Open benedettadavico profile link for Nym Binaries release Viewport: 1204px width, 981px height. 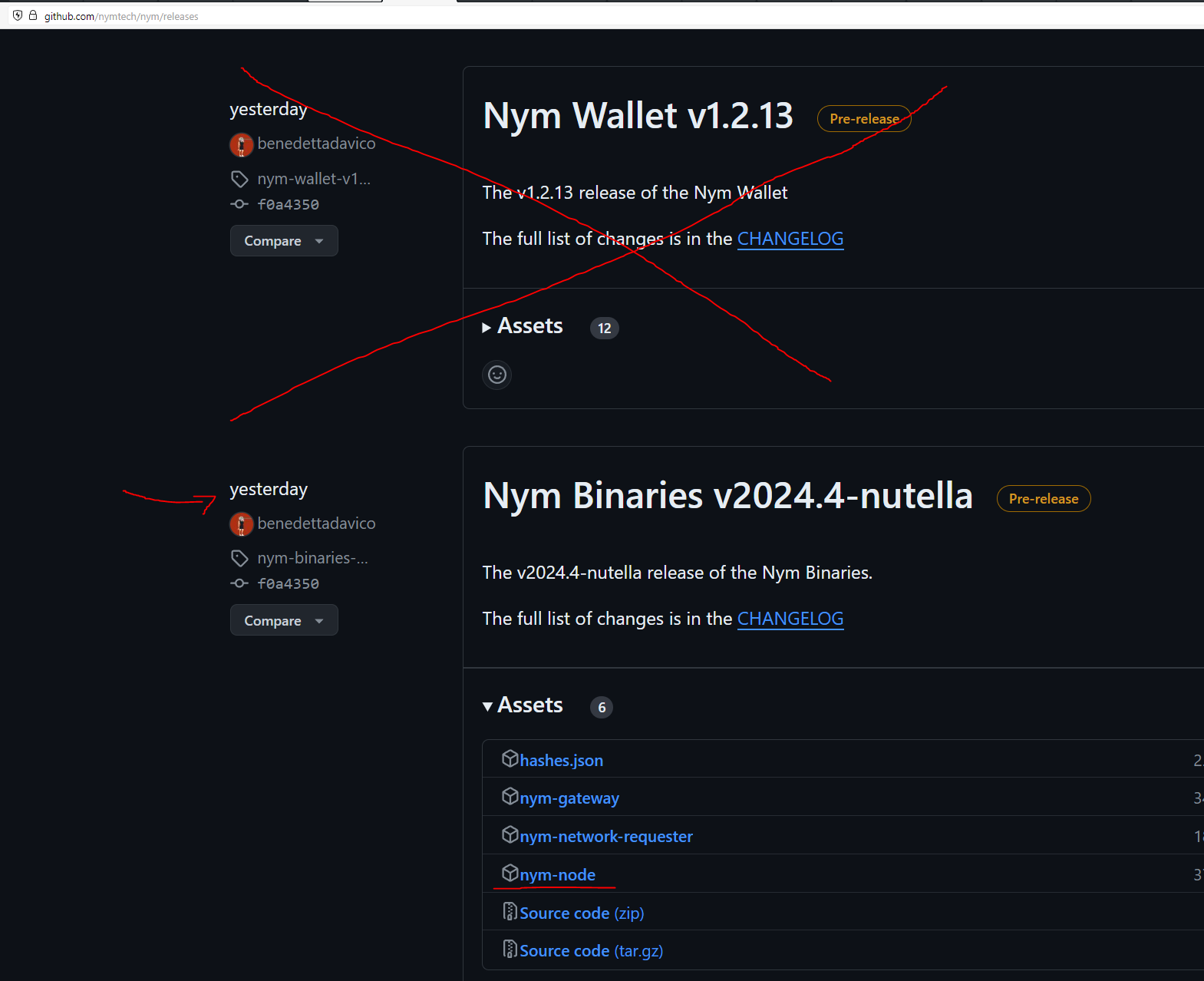316,524
